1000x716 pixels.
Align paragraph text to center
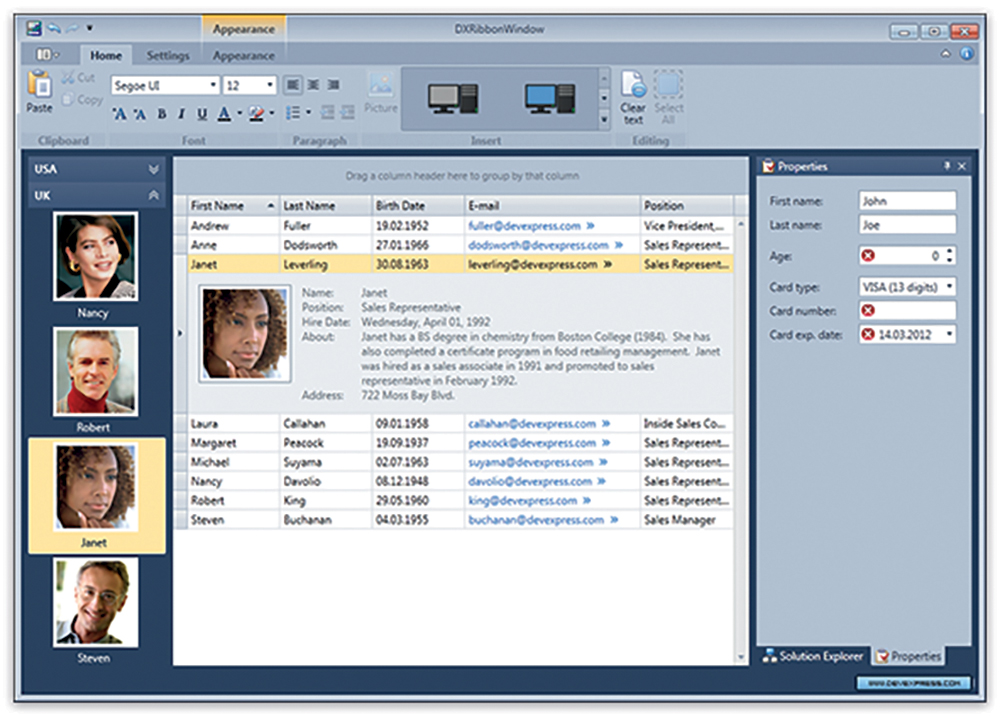tap(313, 86)
